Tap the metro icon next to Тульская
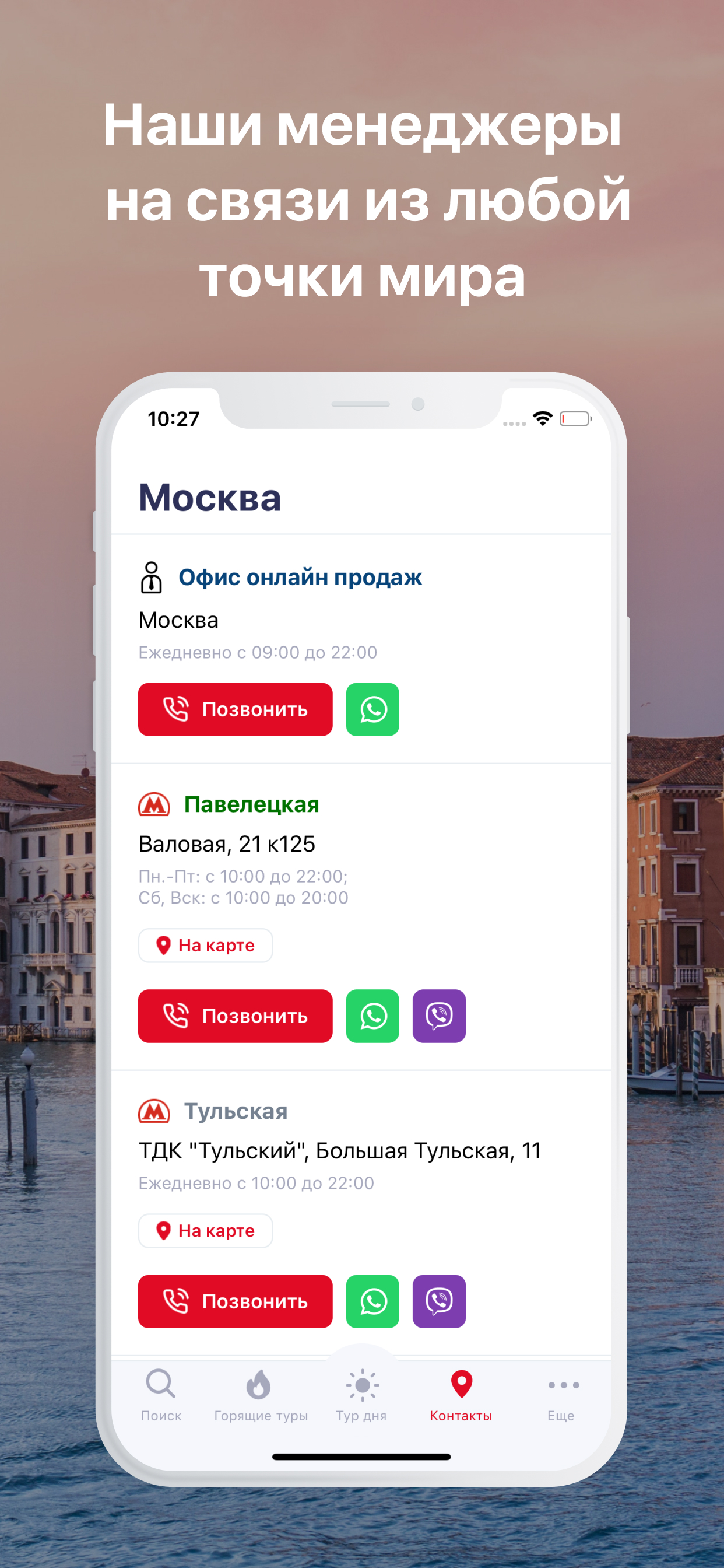 [154, 1111]
